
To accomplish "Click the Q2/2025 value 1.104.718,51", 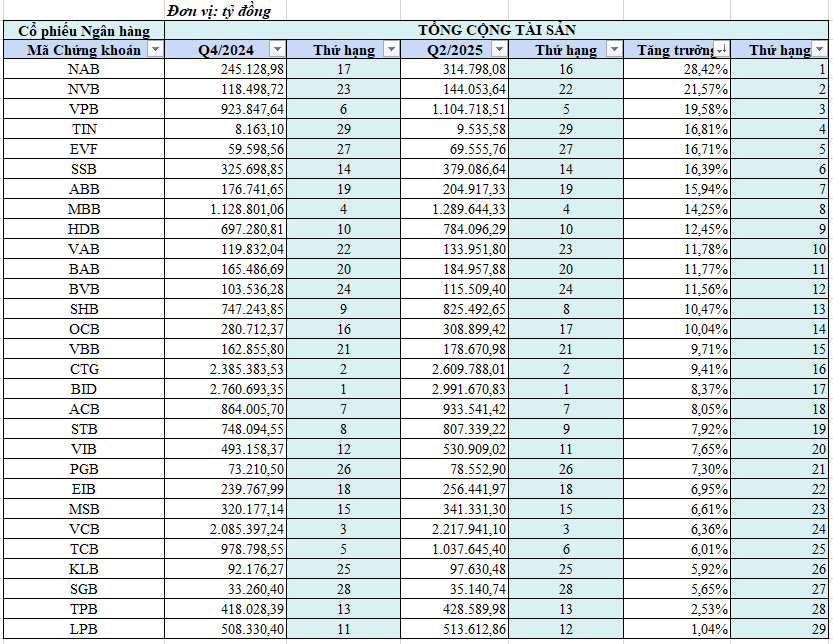I will (454, 109).
